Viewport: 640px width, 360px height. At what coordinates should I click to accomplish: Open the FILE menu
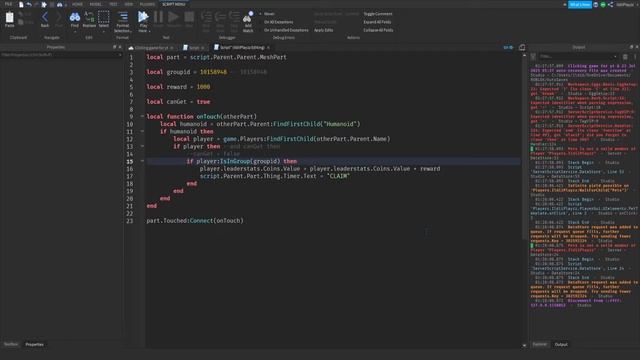click(x=8, y=4)
